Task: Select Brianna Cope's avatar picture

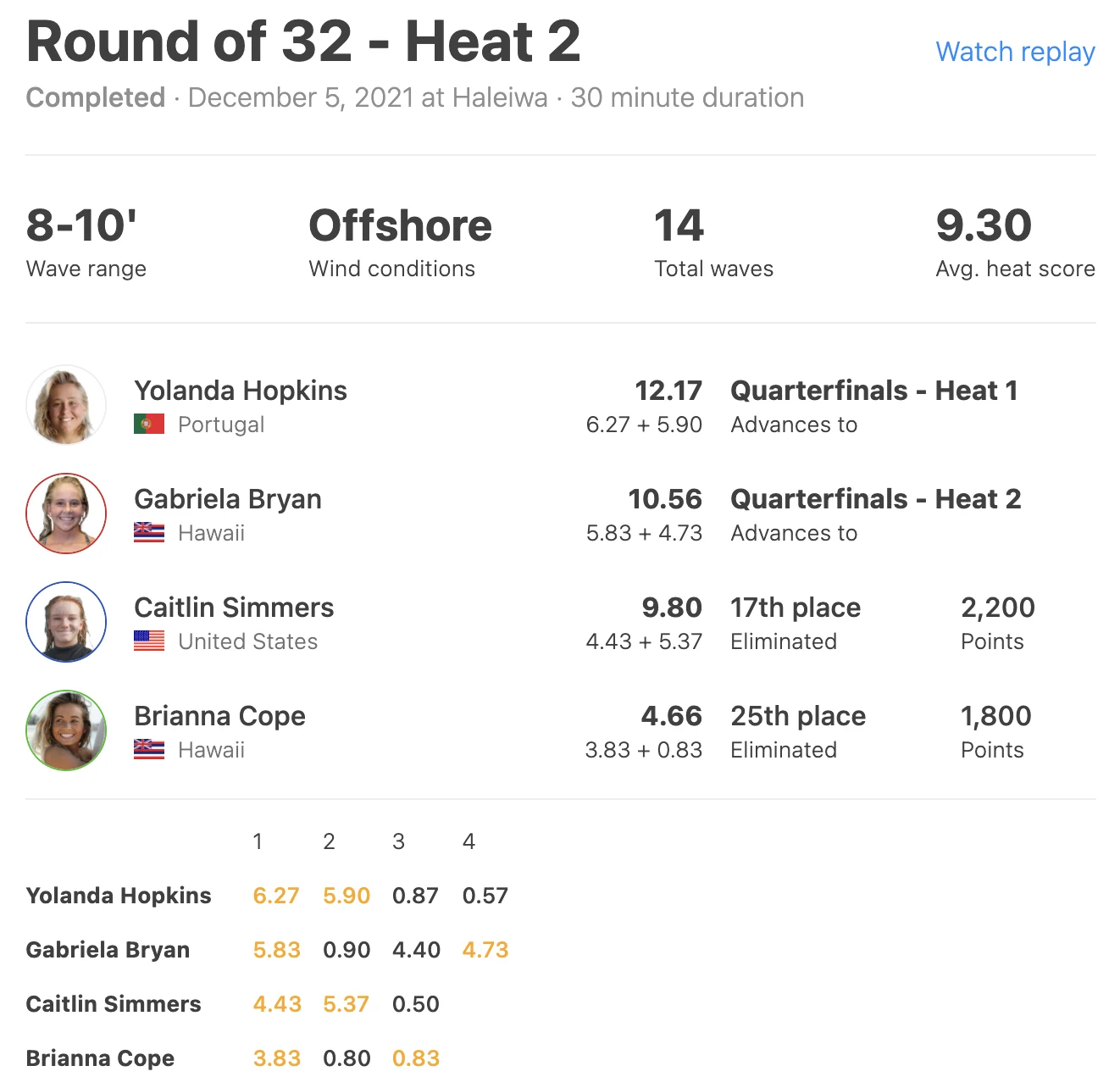Action: (x=66, y=730)
